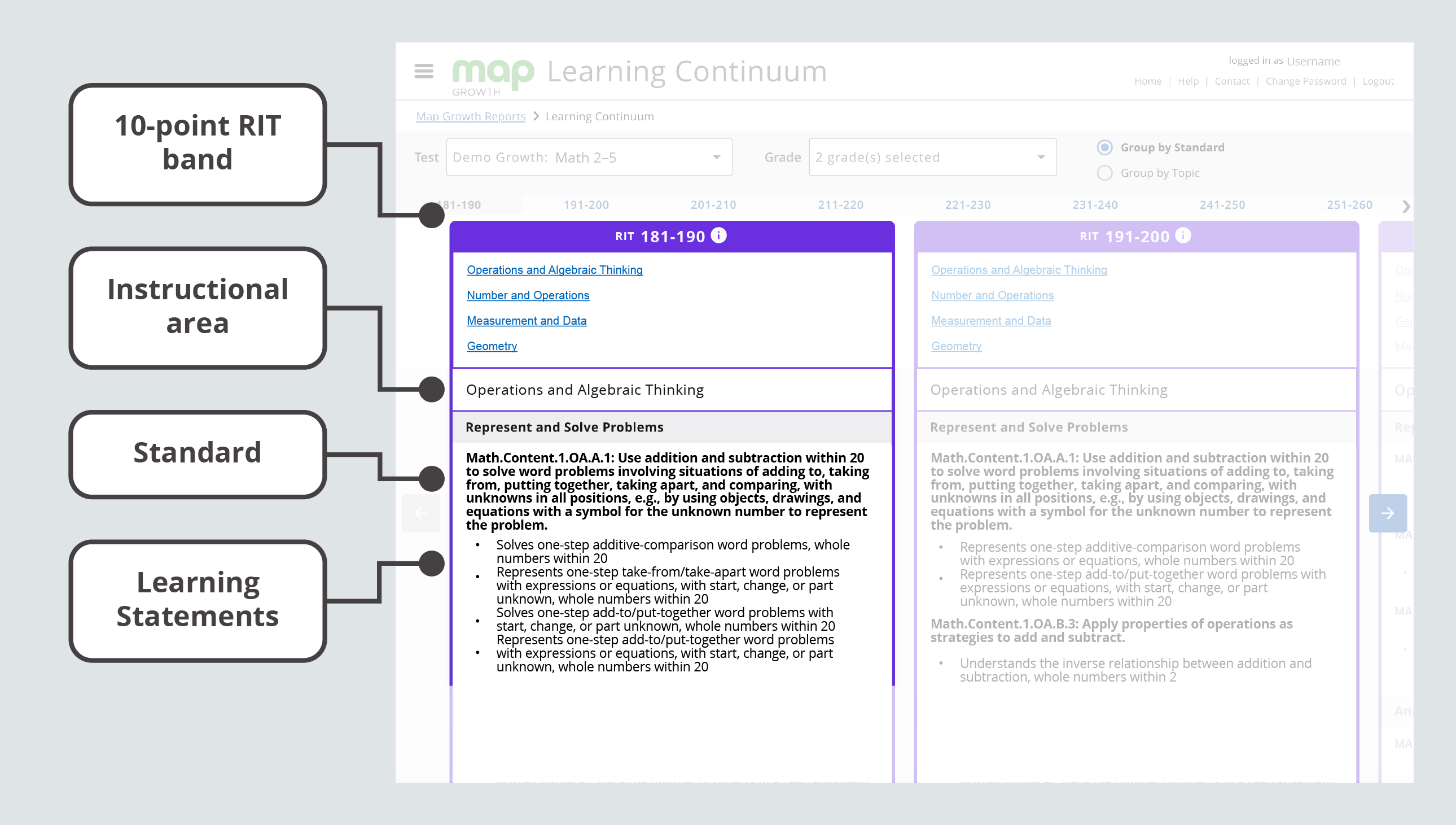Viewport: 1456px width, 825px height.
Task: Open the Grade dropdown selector
Action: pyautogui.click(x=930, y=156)
